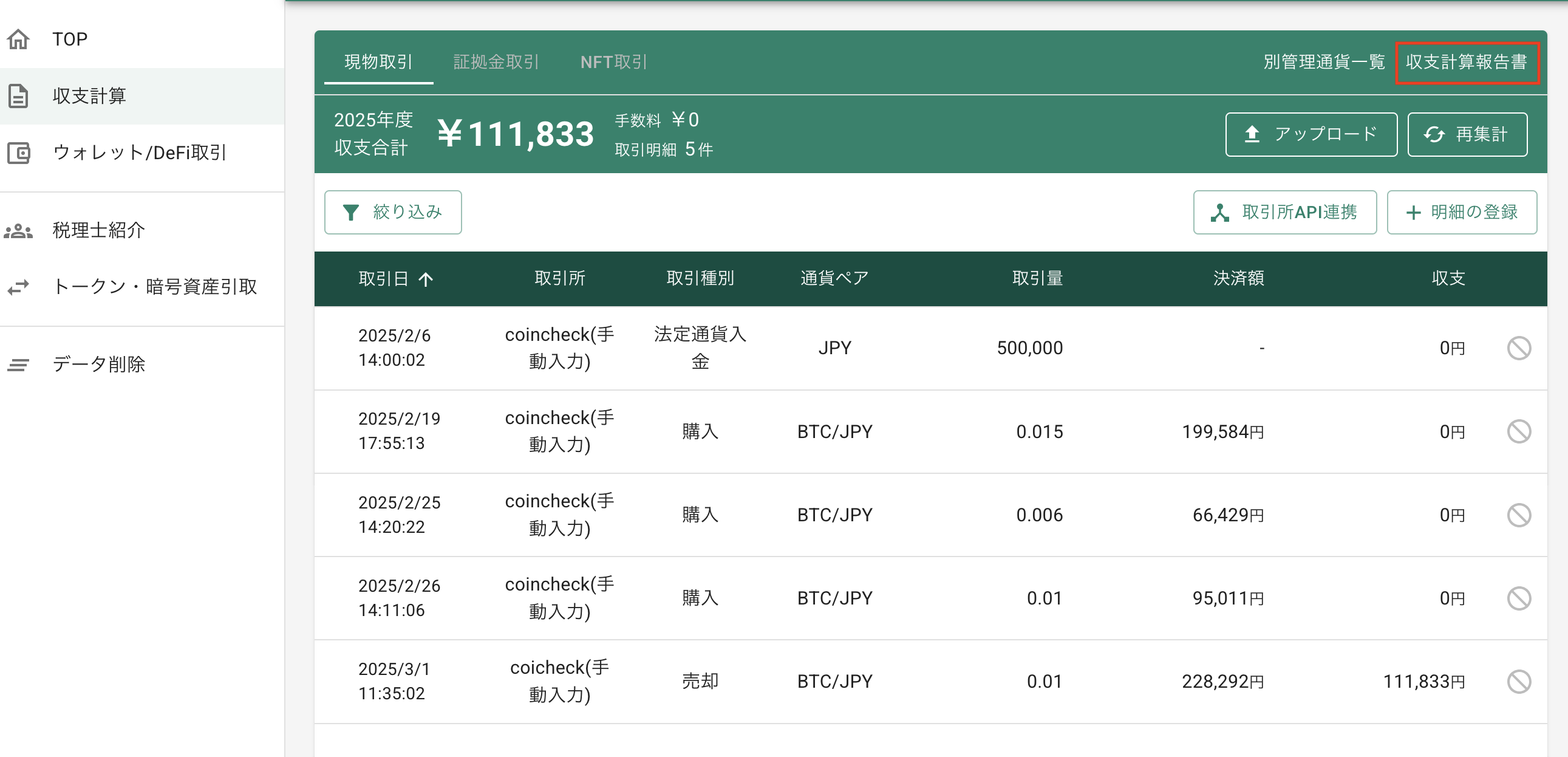The width and height of the screenshot is (1568, 757).
Task: Click the 199,584円 settlement amount
Action: point(1223,432)
